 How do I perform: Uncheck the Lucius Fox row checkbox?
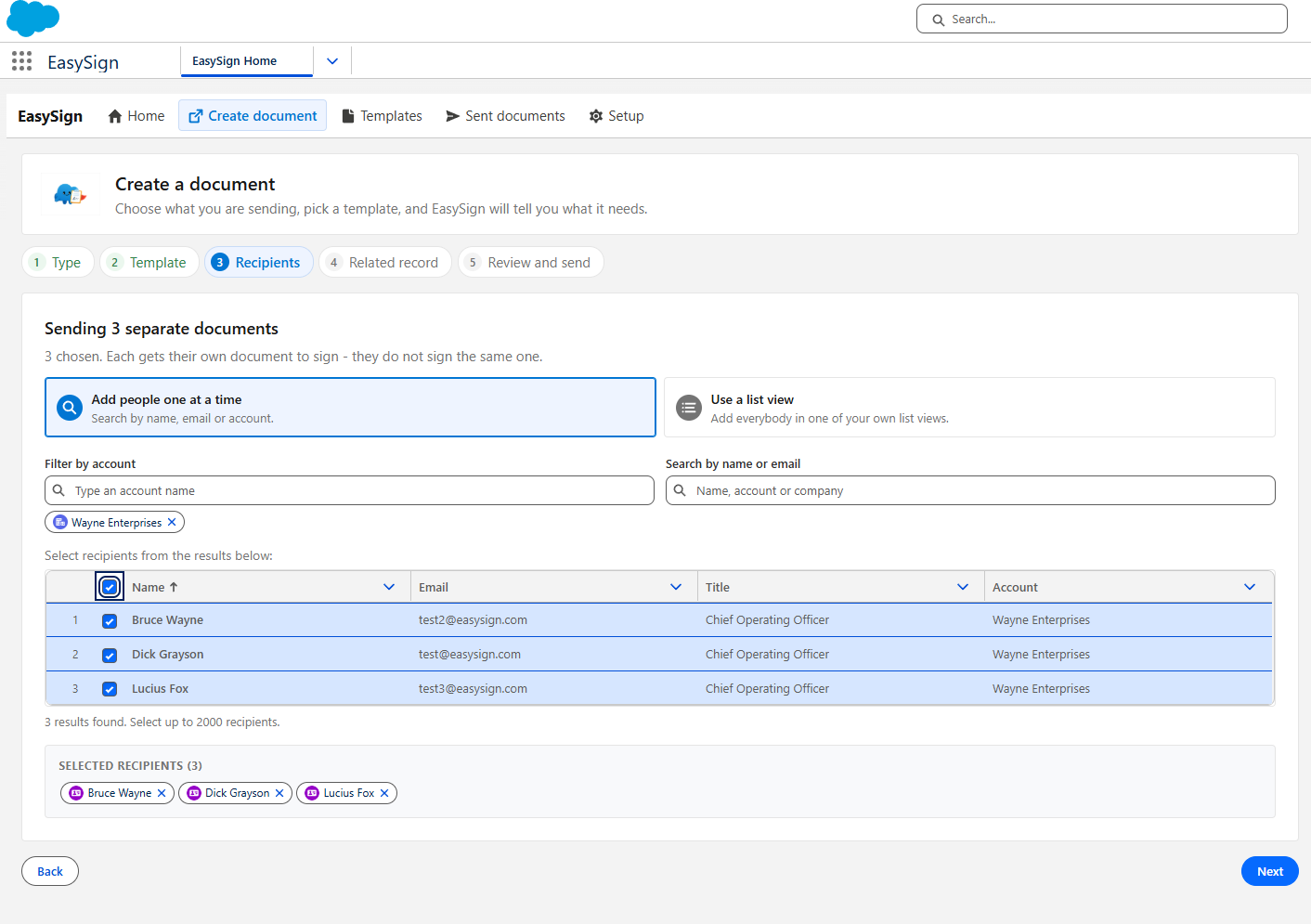pos(110,689)
